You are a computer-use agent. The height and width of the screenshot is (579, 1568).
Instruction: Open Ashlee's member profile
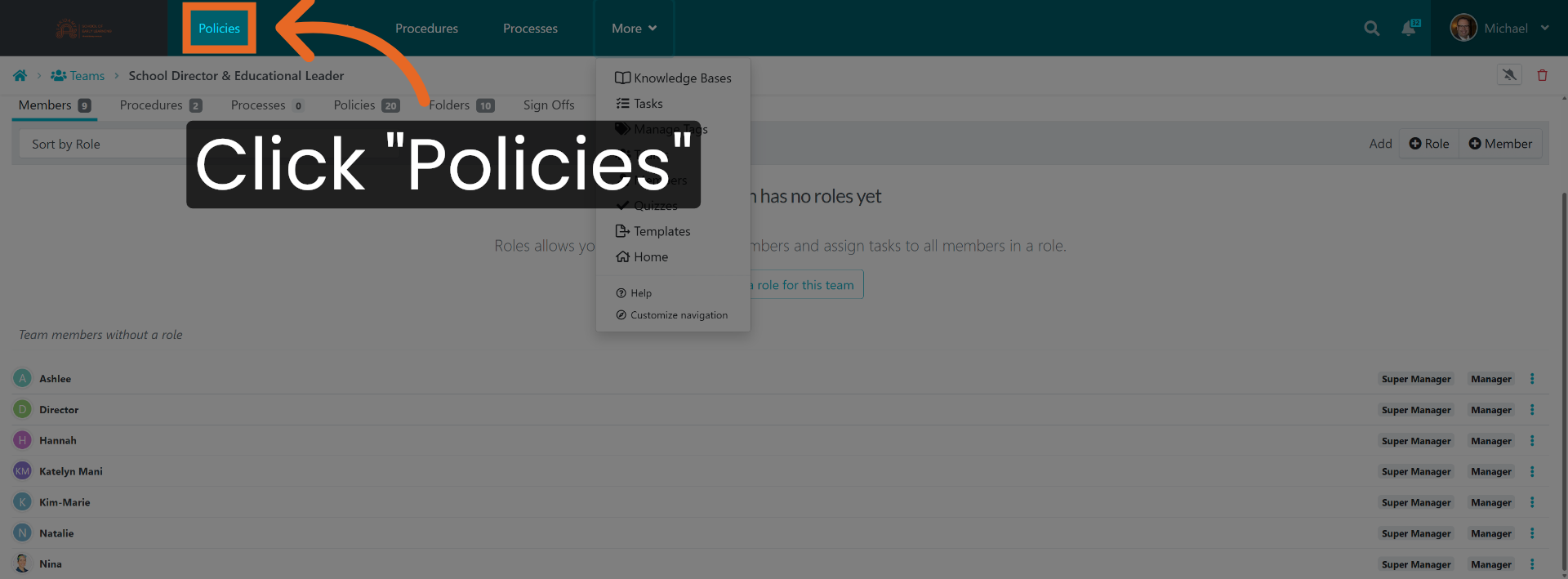click(x=56, y=379)
